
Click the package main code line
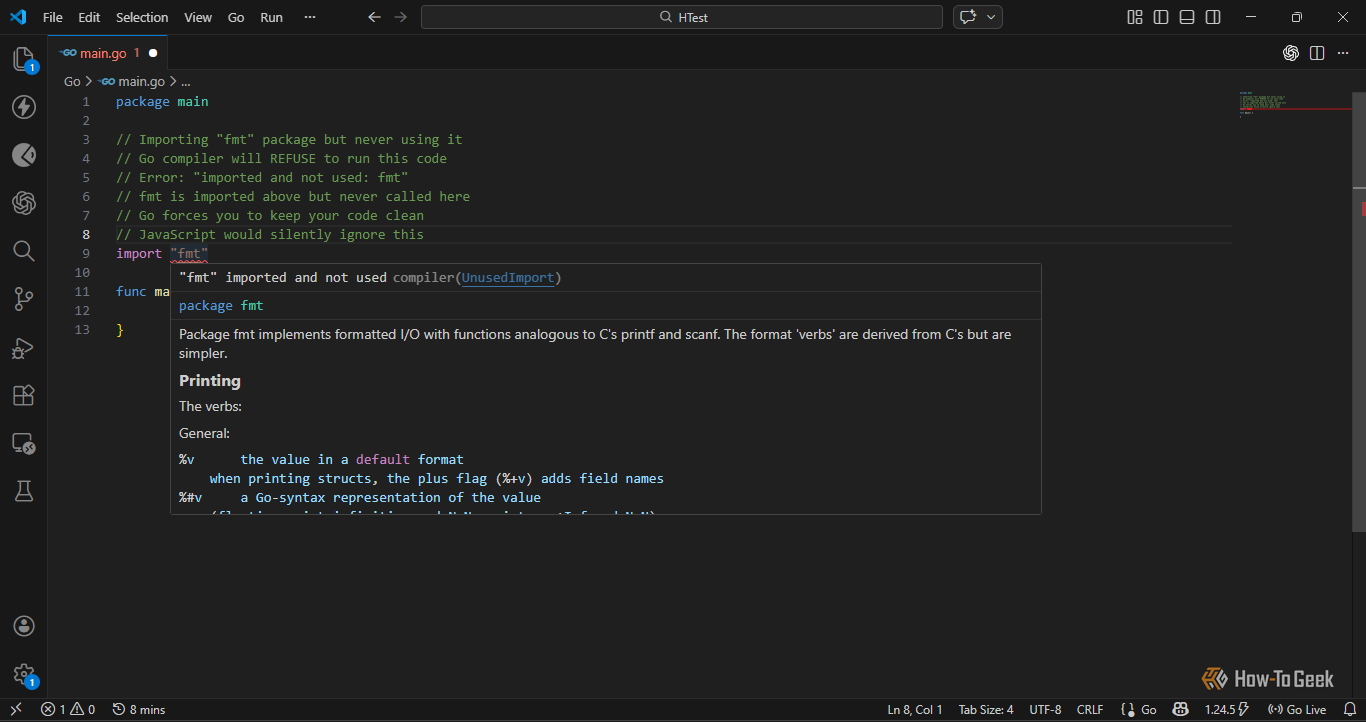point(162,102)
